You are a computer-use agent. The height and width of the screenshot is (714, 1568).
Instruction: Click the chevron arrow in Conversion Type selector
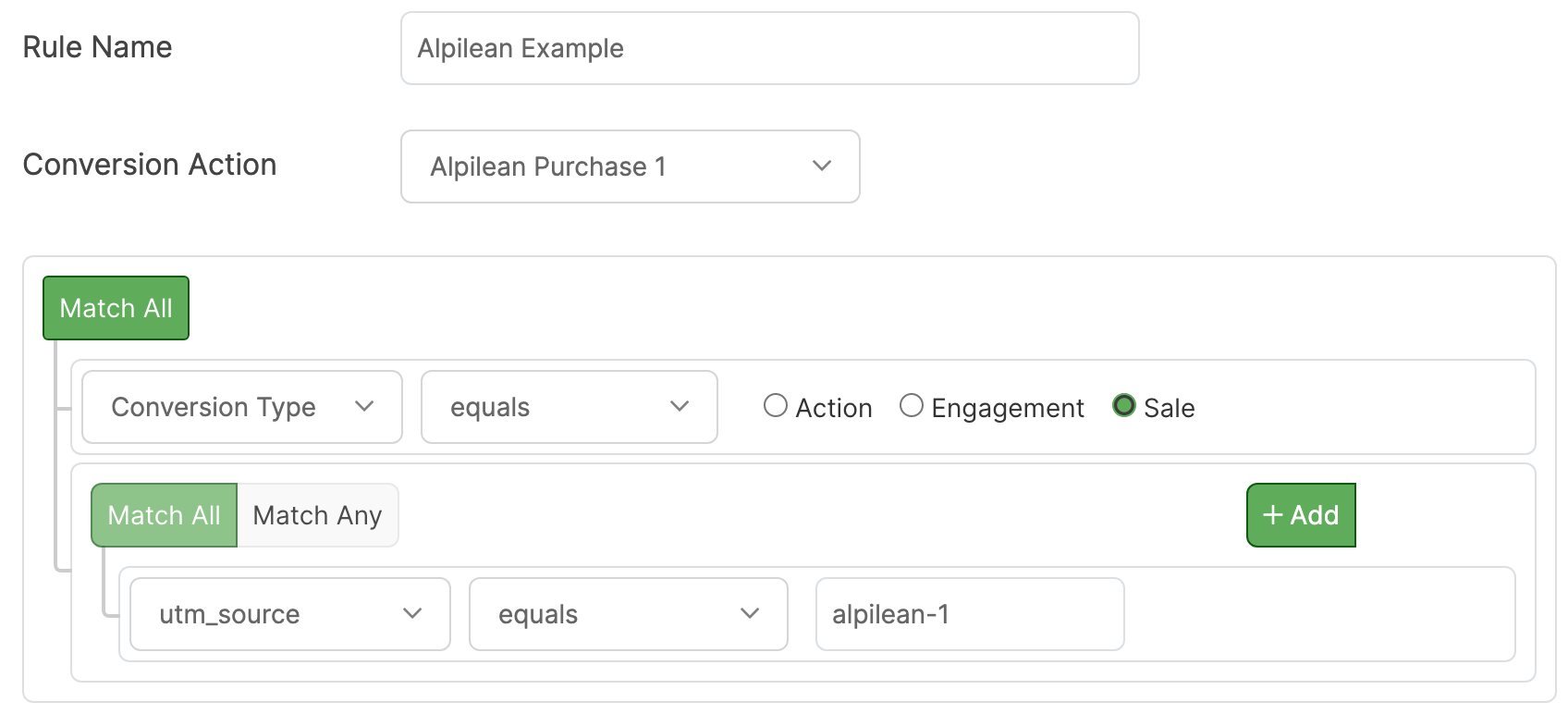[364, 407]
